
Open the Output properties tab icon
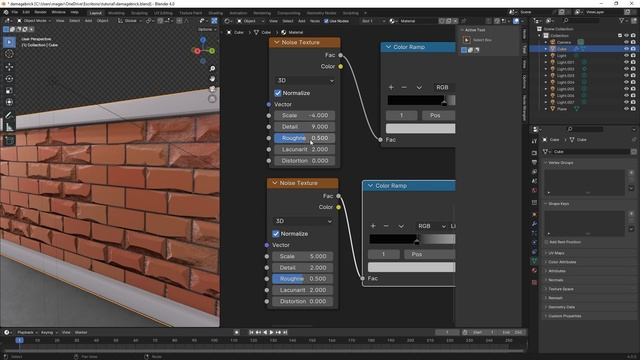534,162
